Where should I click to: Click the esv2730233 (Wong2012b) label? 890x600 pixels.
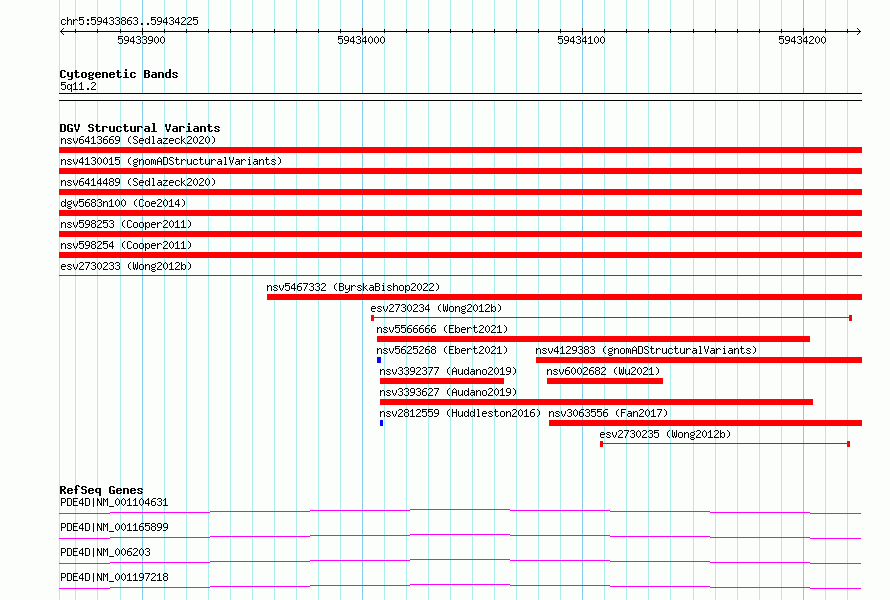tap(126, 266)
